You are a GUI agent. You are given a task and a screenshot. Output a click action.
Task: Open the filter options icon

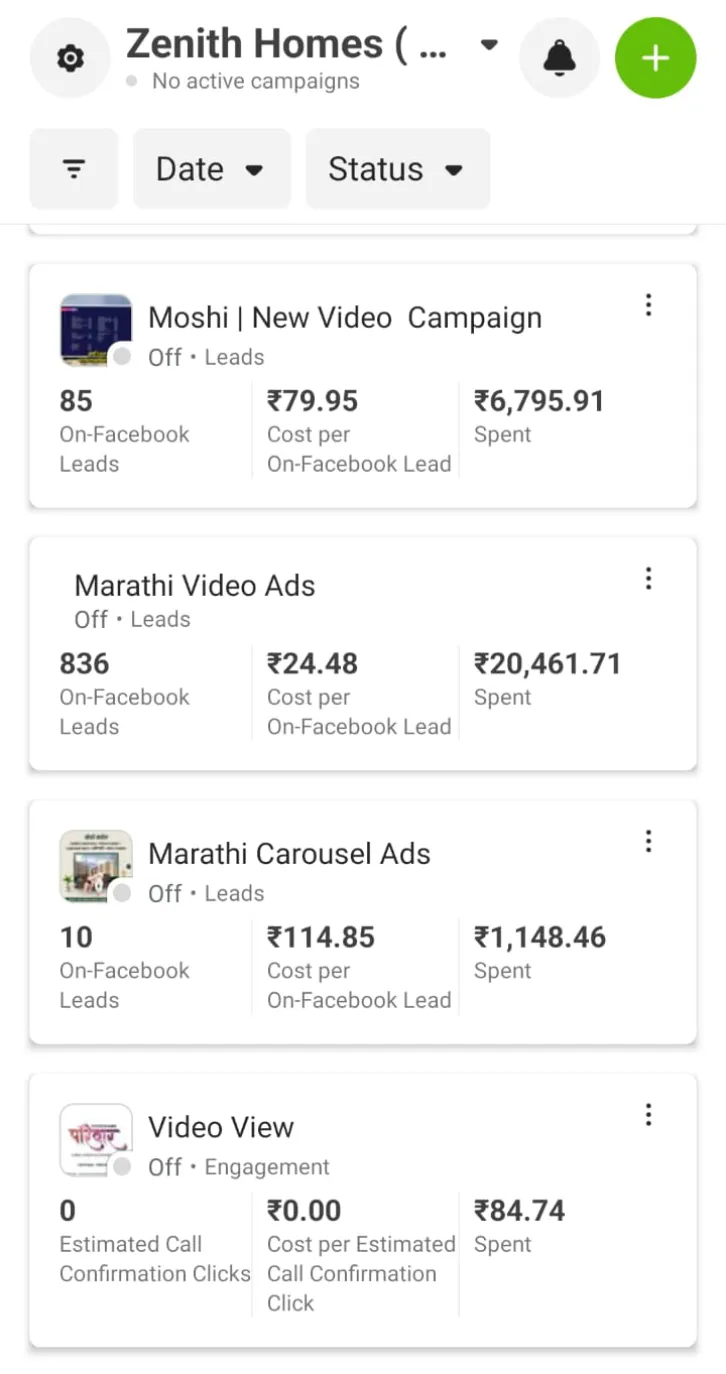(x=74, y=169)
